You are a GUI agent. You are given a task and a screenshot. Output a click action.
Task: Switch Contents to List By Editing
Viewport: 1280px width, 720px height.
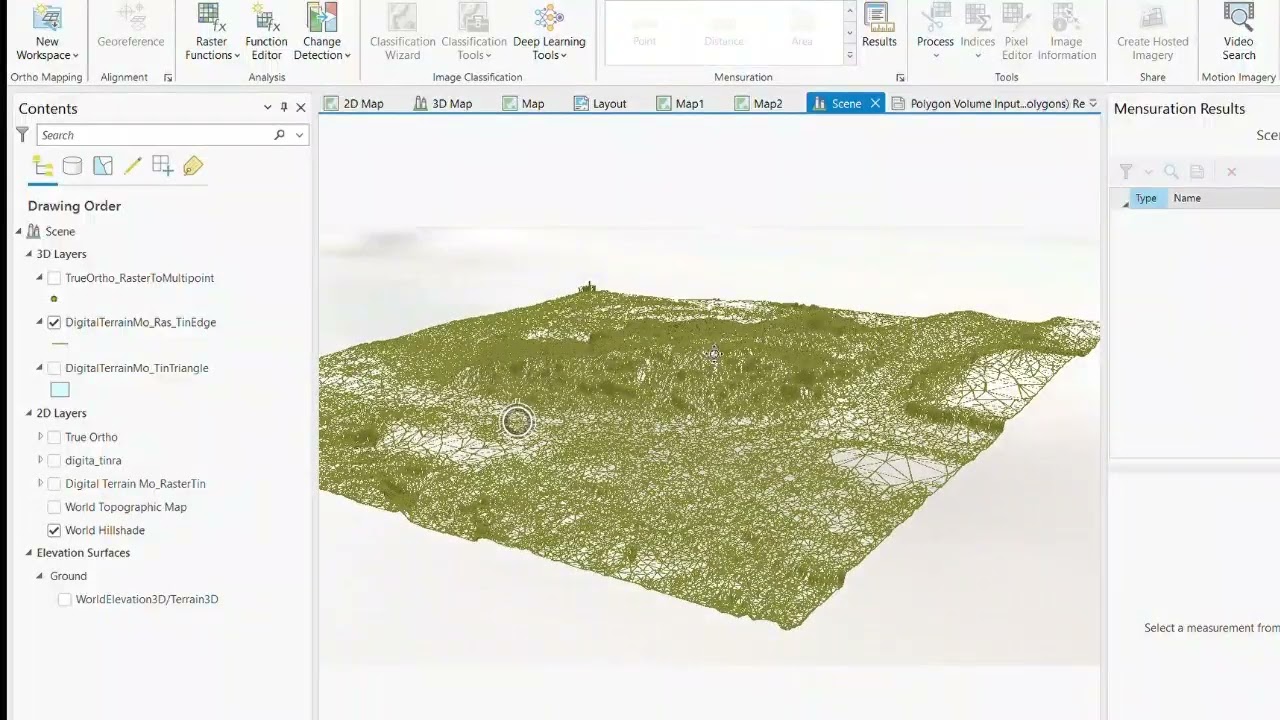click(132, 167)
